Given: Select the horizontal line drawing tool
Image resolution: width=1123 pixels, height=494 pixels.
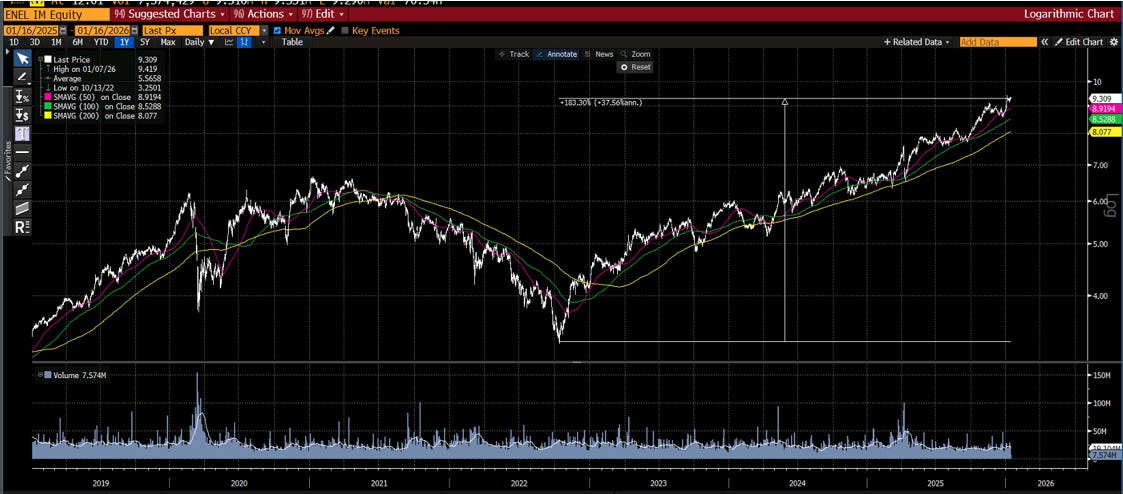Looking at the screenshot, I should click(x=22, y=152).
